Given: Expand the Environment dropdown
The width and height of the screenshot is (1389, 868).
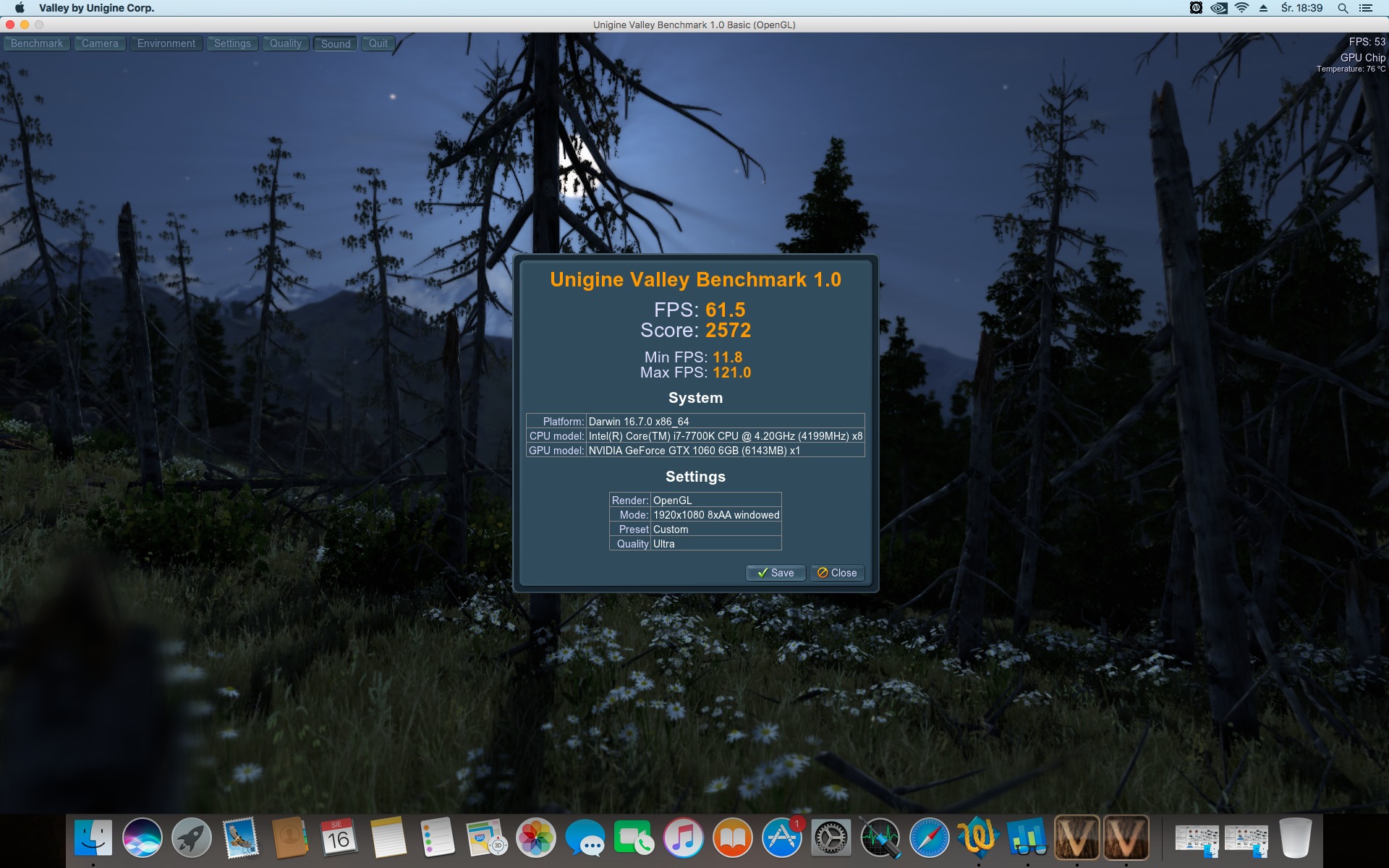Looking at the screenshot, I should [x=166, y=43].
